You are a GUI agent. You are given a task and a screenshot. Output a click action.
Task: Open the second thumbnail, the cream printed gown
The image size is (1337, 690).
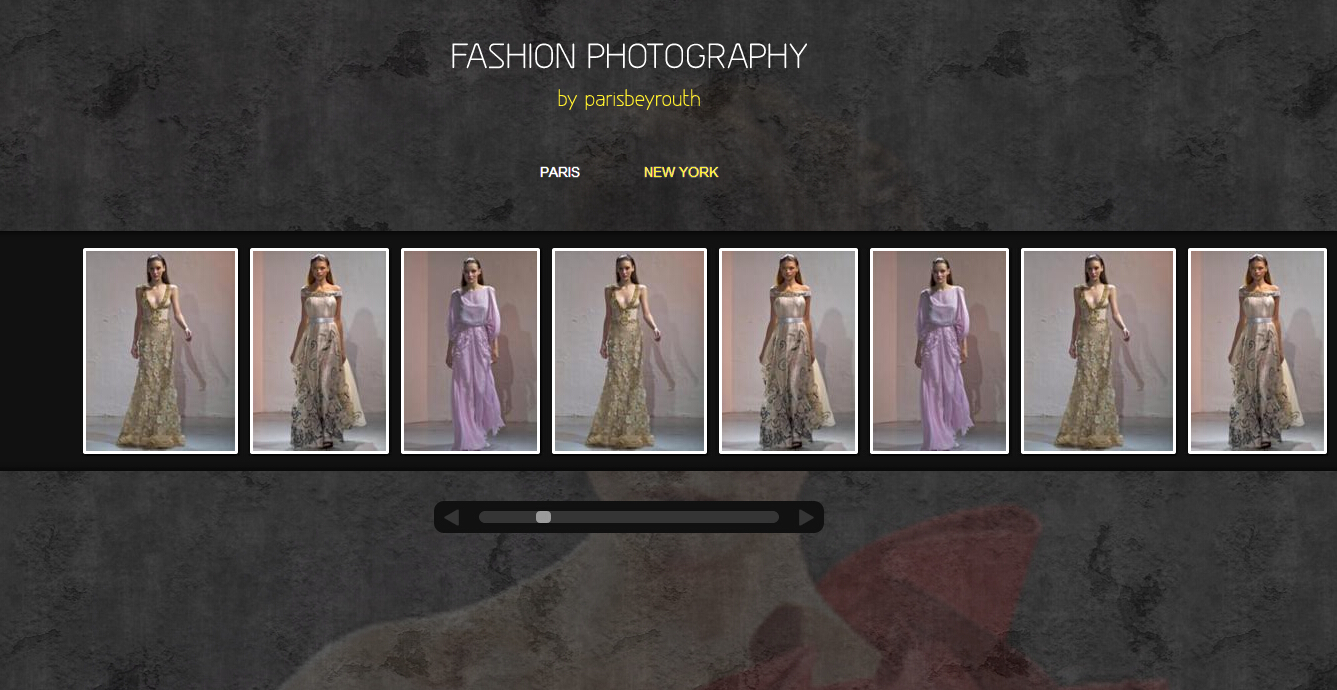tap(319, 351)
